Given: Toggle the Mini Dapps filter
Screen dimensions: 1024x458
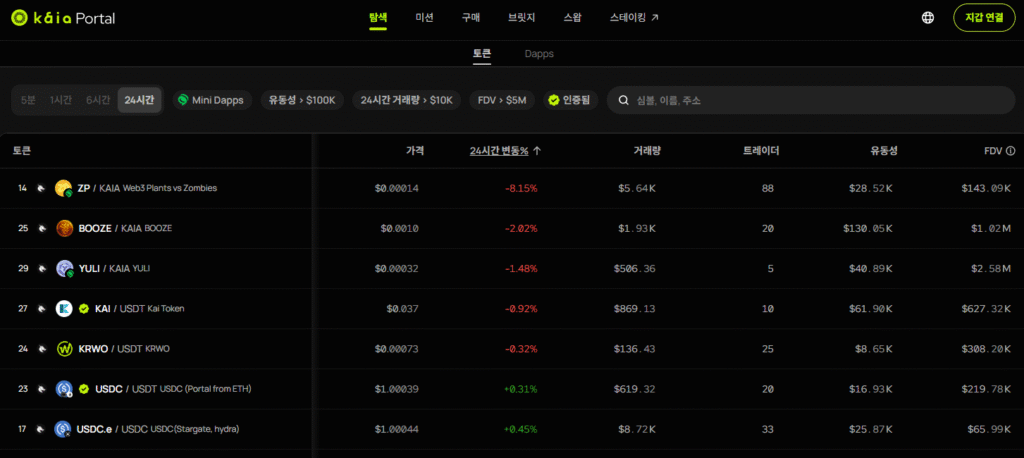Looking at the screenshot, I should click(212, 100).
